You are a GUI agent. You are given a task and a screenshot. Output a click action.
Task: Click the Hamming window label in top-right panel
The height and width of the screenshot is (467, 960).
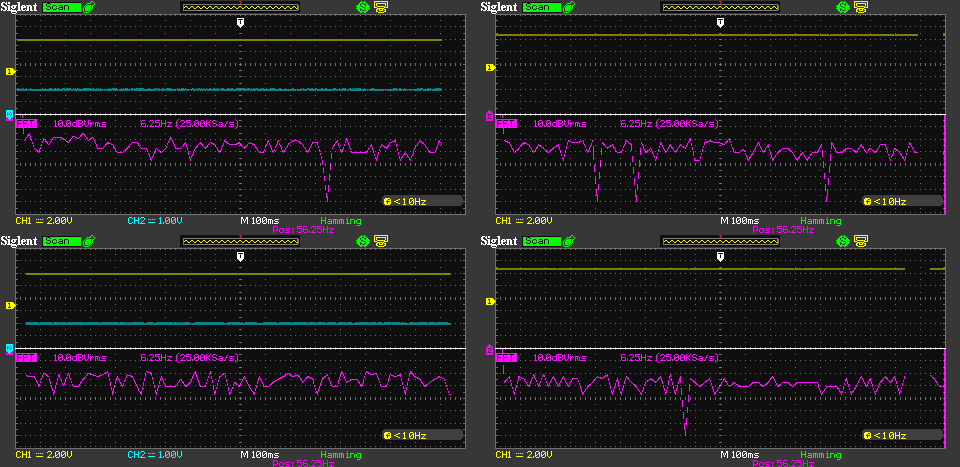pos(821,220)
